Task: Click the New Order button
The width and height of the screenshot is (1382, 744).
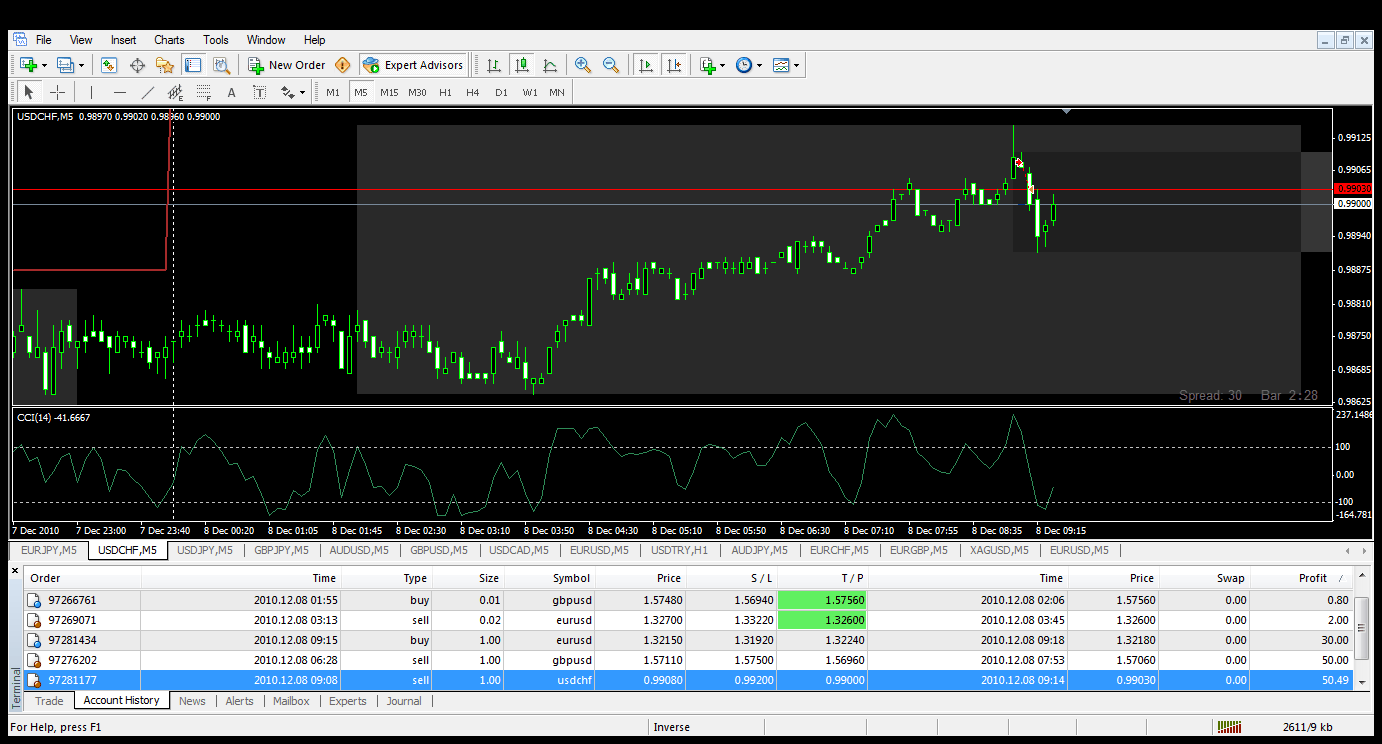Action: click(x=287, y=65)
